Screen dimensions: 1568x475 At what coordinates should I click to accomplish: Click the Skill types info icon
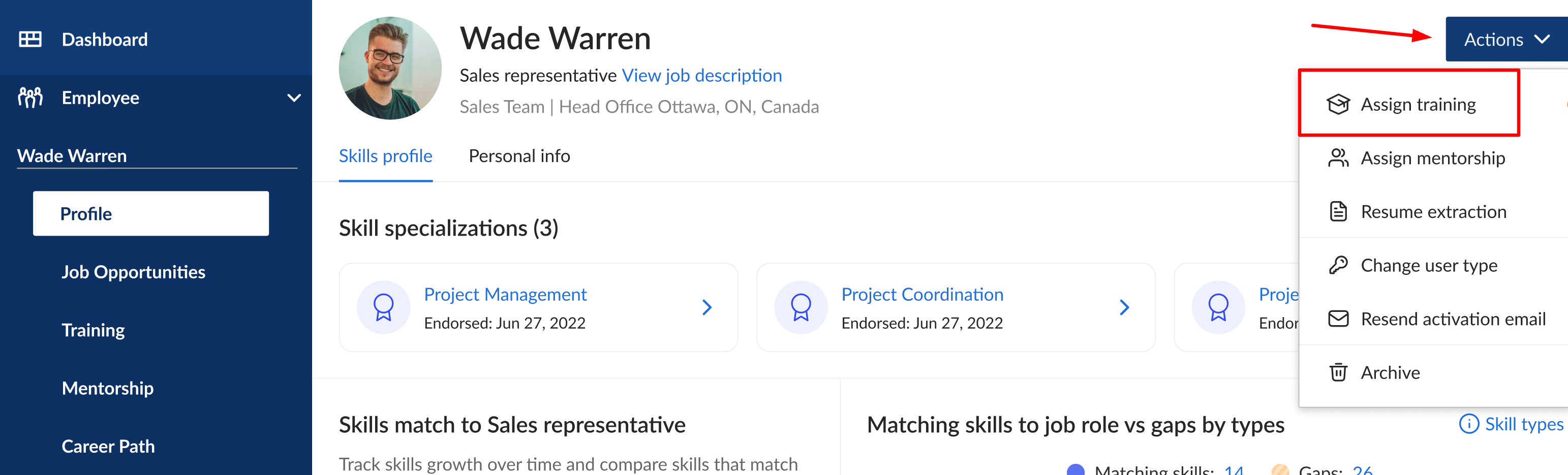click(x=1469, y=424)
